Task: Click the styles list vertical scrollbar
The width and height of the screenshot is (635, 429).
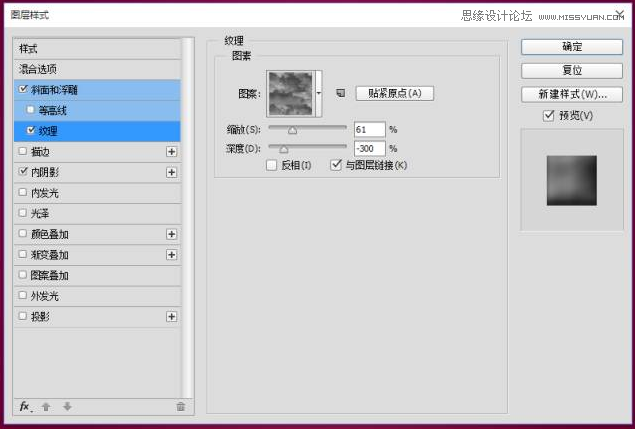Action: tap(187, 218)
